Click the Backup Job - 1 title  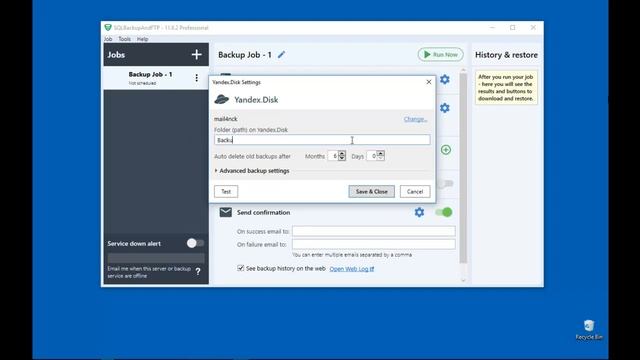click(245, 55)
